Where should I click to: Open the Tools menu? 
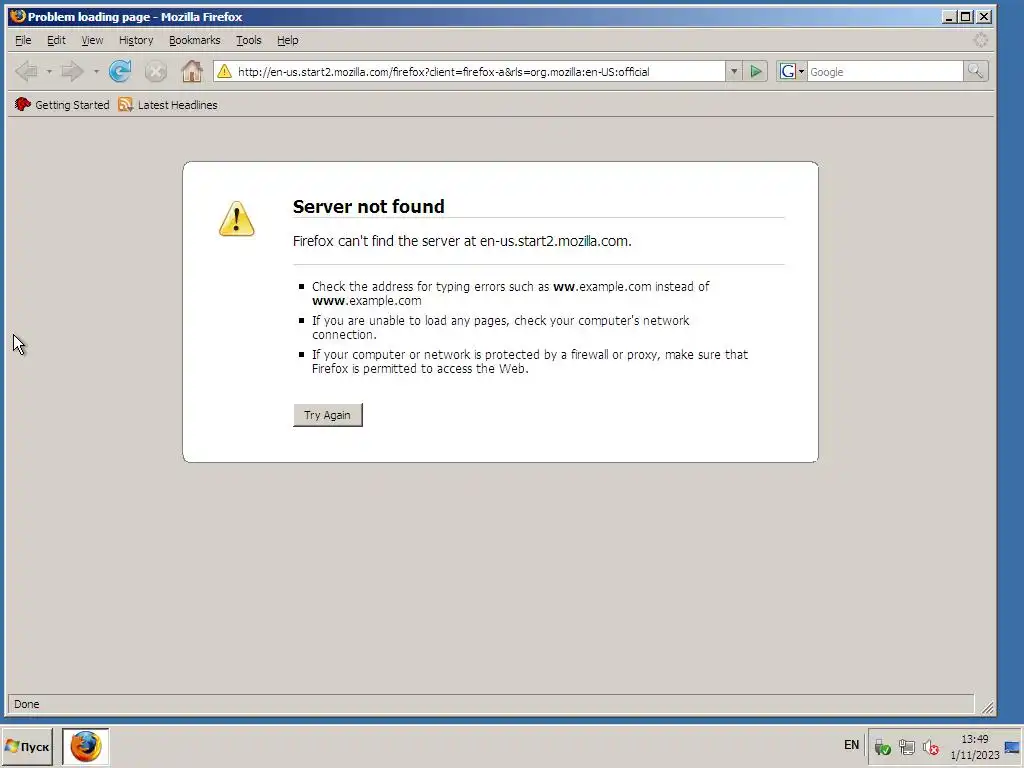[248, 40]
